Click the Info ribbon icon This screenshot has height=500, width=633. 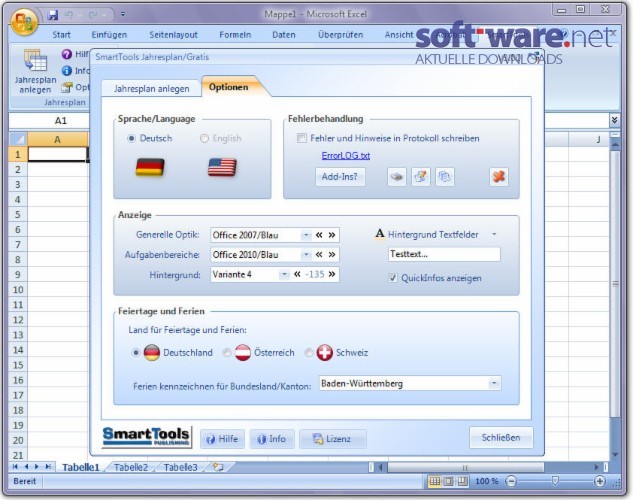coord(67,71)
